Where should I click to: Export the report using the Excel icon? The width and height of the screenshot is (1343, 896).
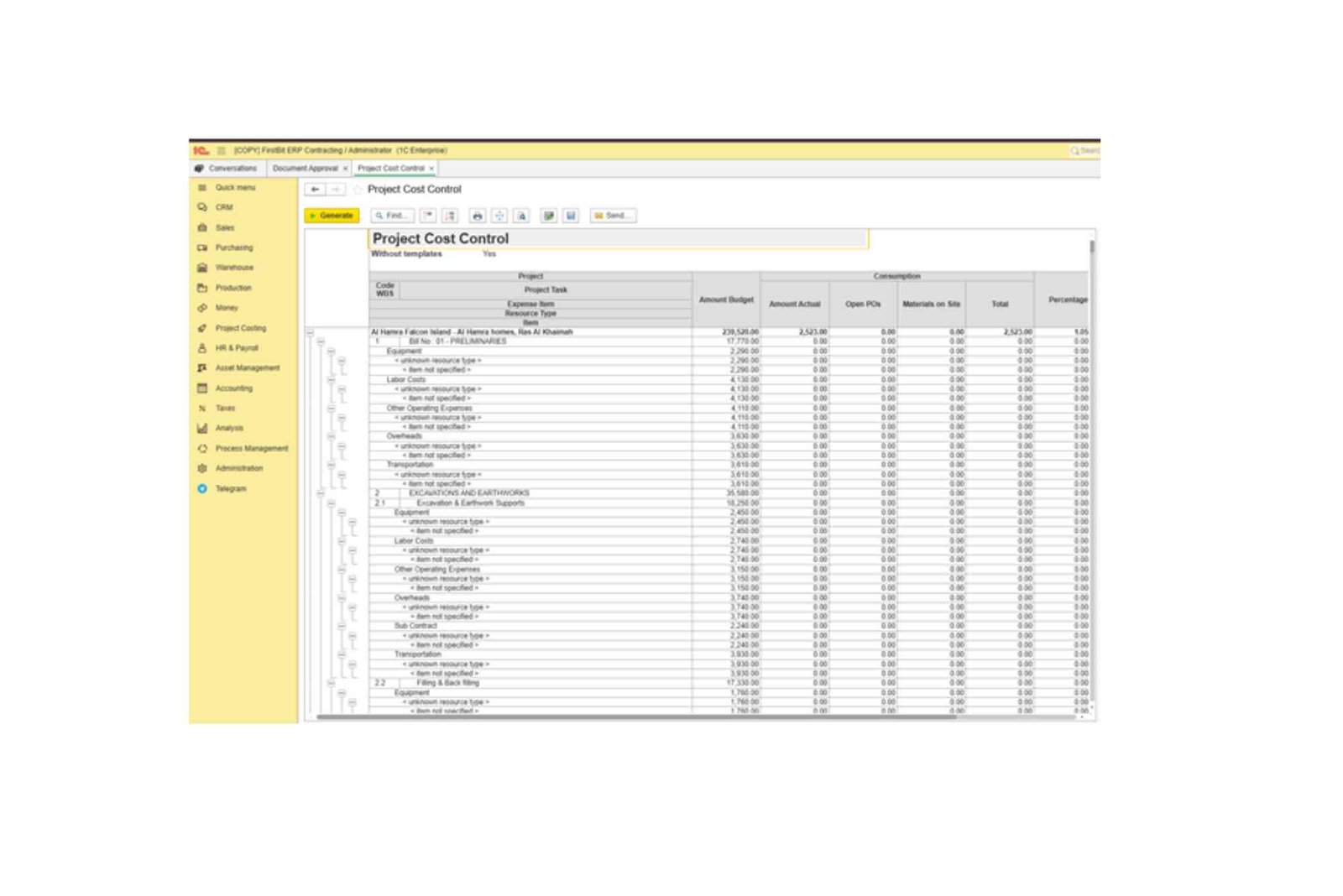550,216
